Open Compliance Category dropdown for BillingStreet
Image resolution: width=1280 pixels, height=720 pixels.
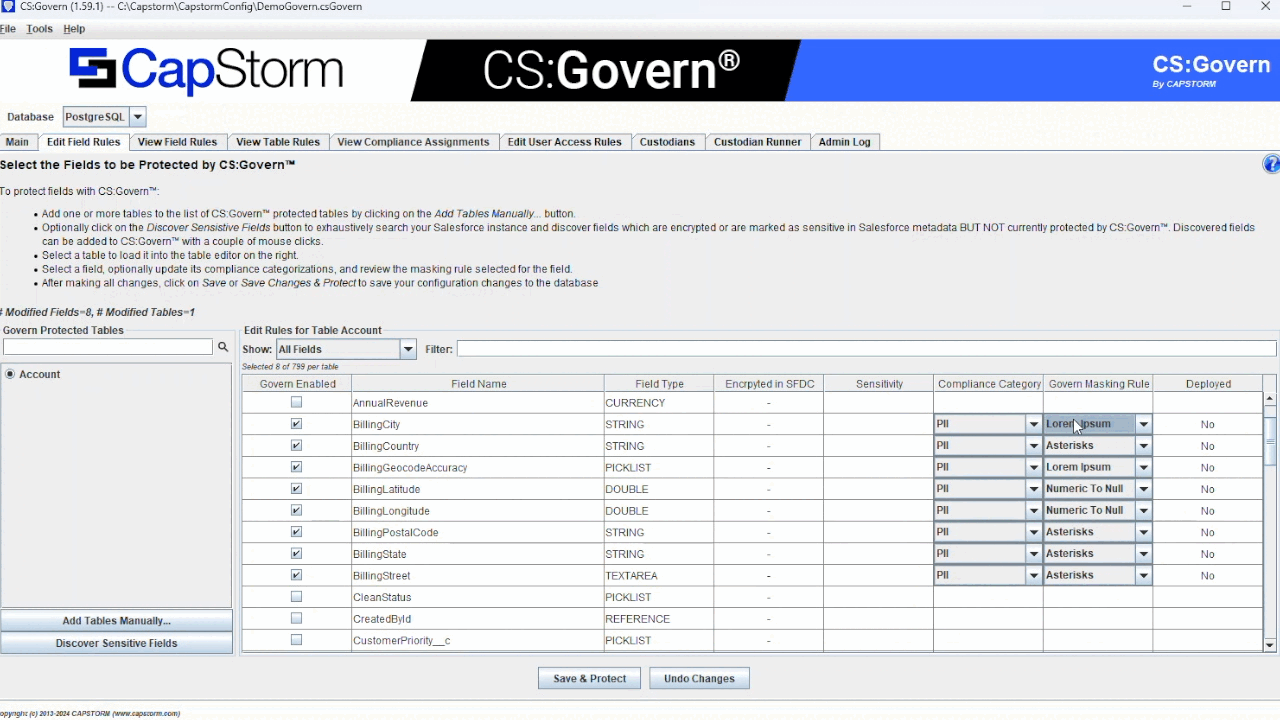(1034, 575)
